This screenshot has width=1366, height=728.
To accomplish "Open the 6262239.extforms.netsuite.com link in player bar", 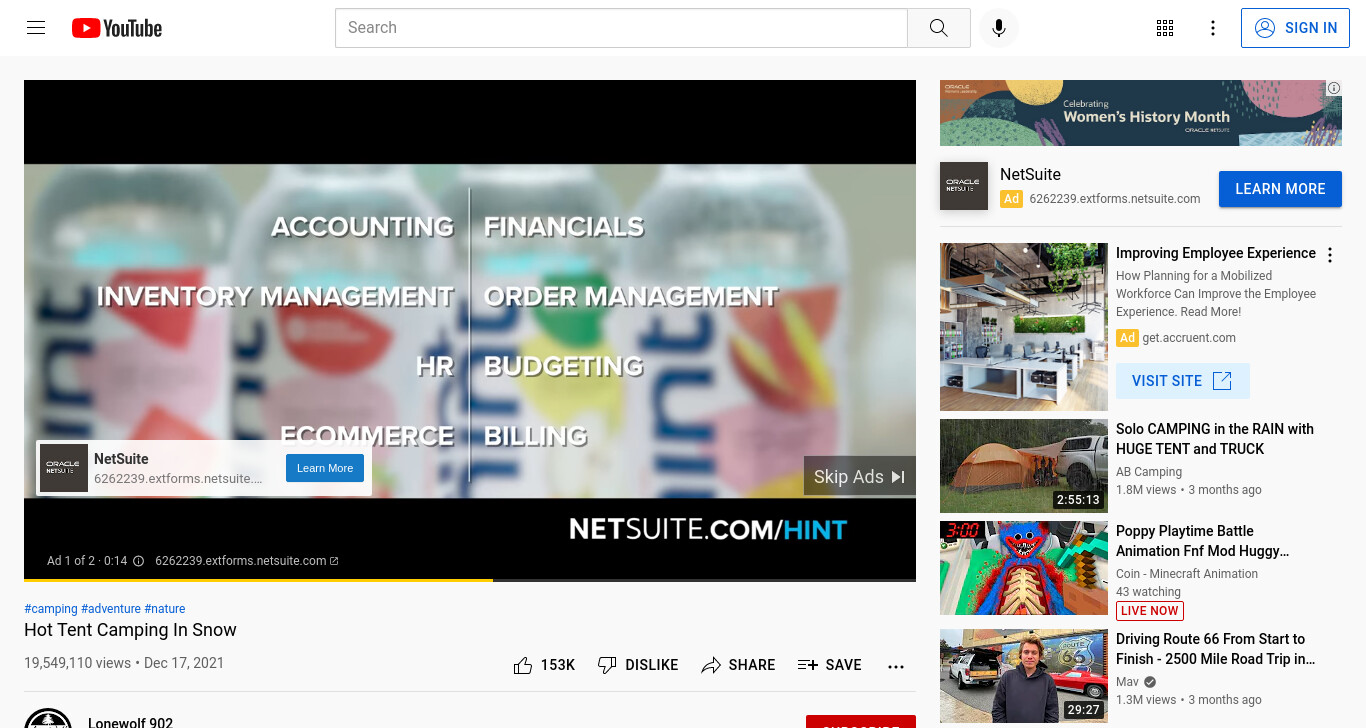I will [x=246, y=561].
